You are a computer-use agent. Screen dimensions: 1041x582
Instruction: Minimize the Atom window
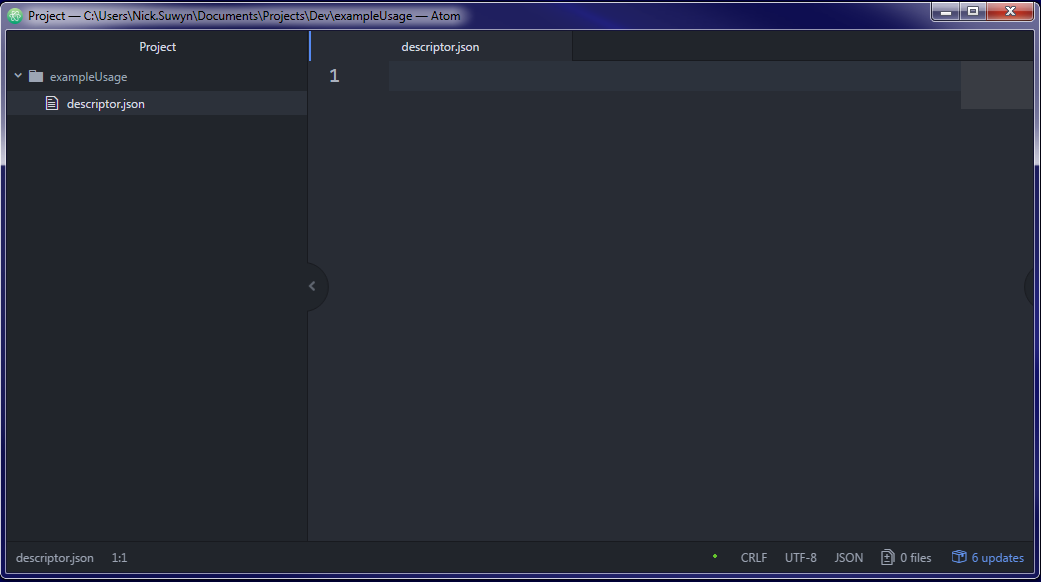945,11
